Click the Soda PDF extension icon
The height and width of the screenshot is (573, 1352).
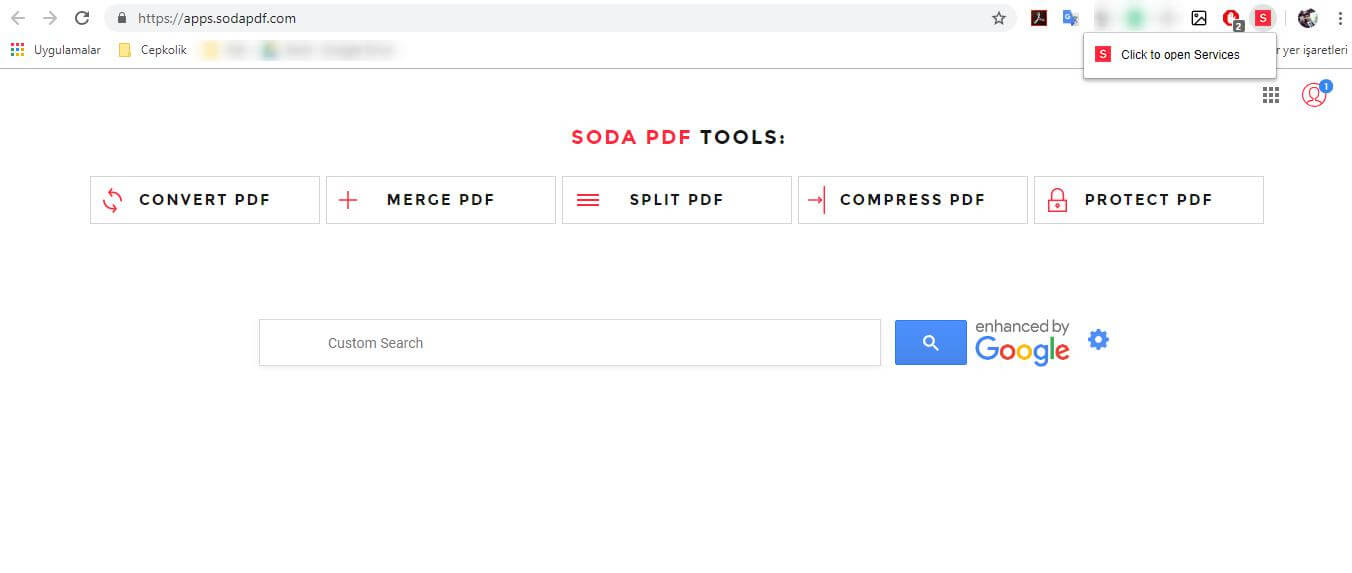tap(1263, 18)
